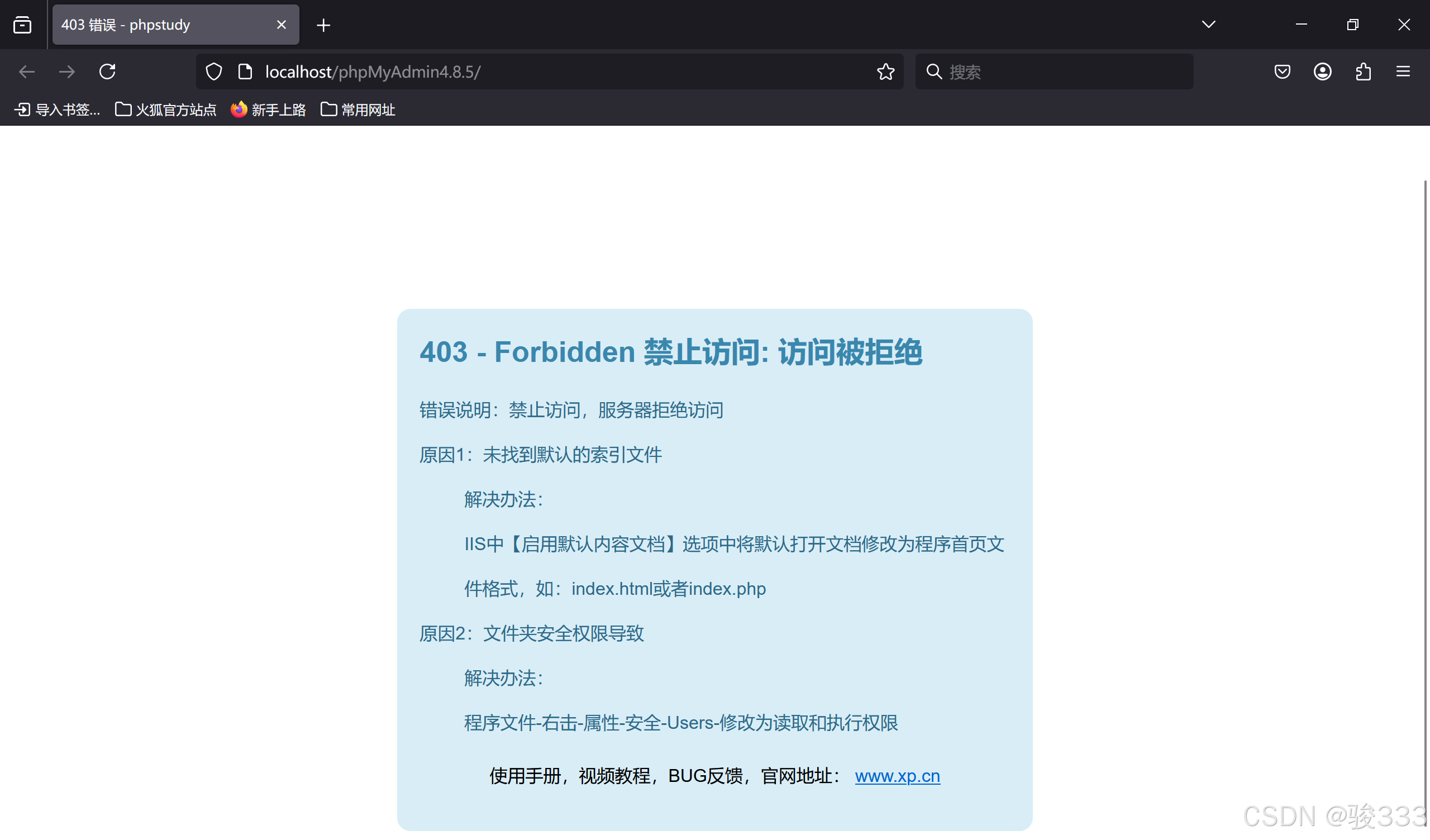Screen dimensions: 1430x840
Task: Click the site information icon in address bar
Action: tap(245, 71)
